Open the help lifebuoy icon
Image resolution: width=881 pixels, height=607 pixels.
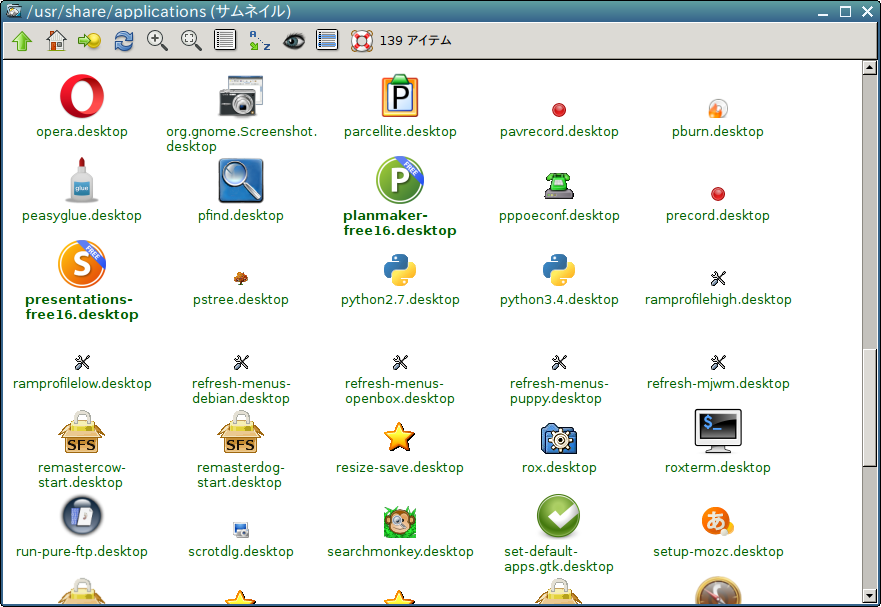click(x=362, y=40)
